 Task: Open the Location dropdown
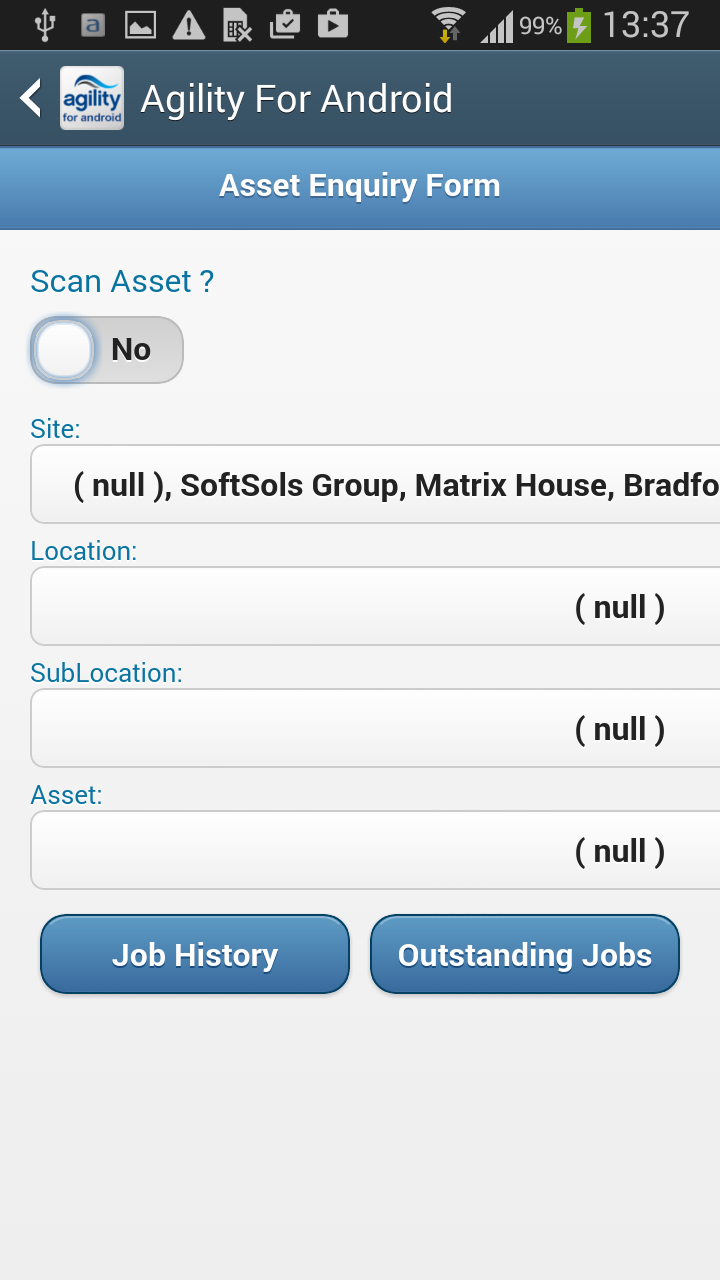[376, 607]
